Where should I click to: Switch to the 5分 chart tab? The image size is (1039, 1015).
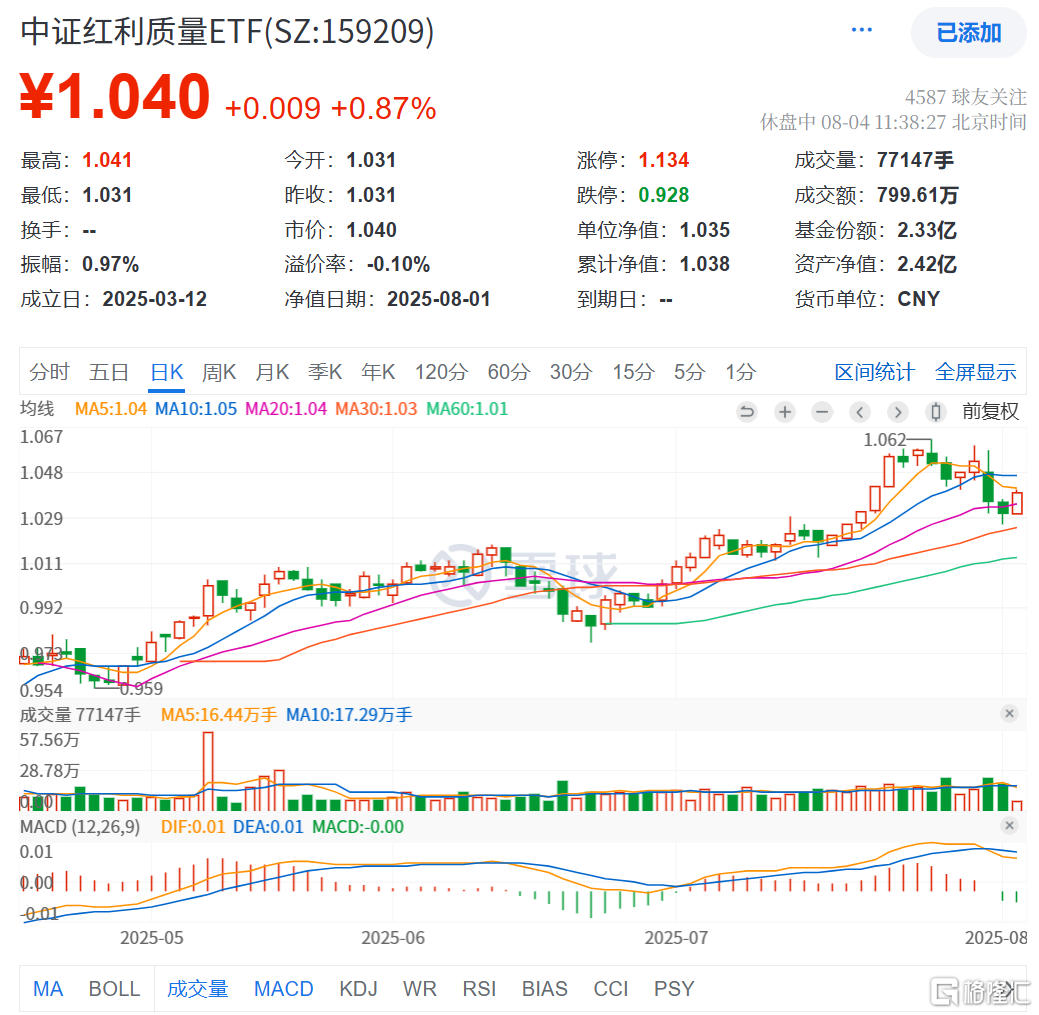(x=689, y=372)
